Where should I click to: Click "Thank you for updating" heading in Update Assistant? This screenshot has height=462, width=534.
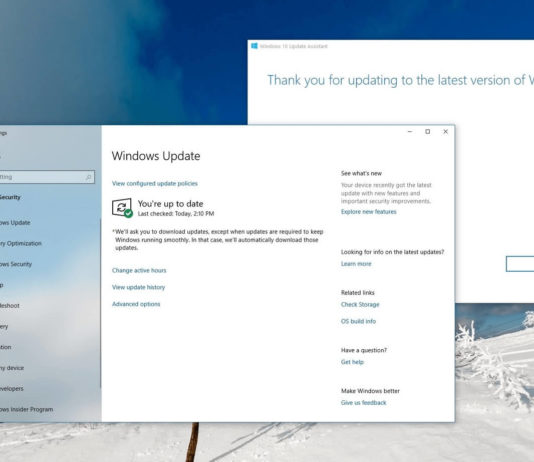point(400,80)
